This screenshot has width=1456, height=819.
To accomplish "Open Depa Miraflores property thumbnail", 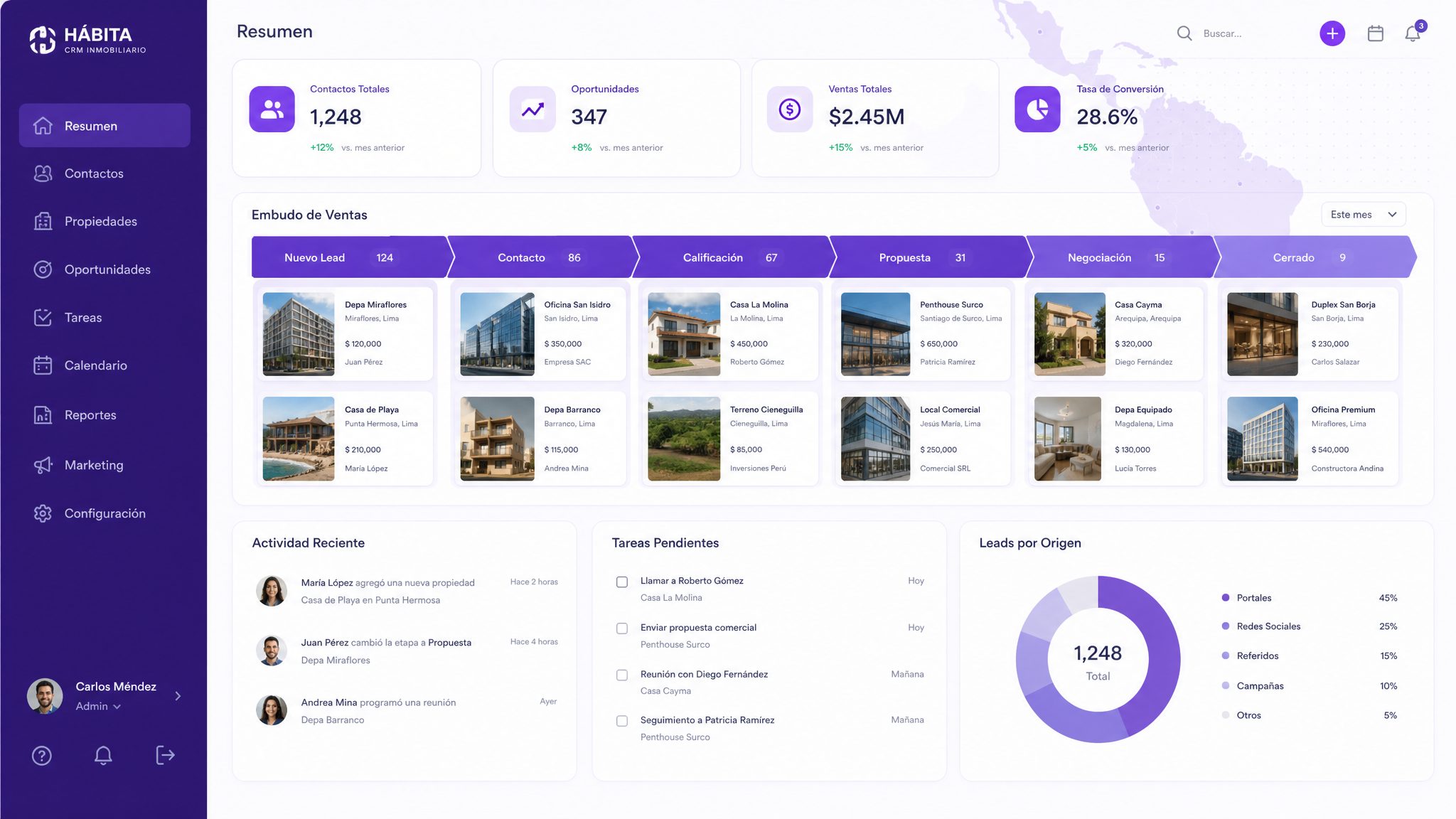I will pos(299,334).
